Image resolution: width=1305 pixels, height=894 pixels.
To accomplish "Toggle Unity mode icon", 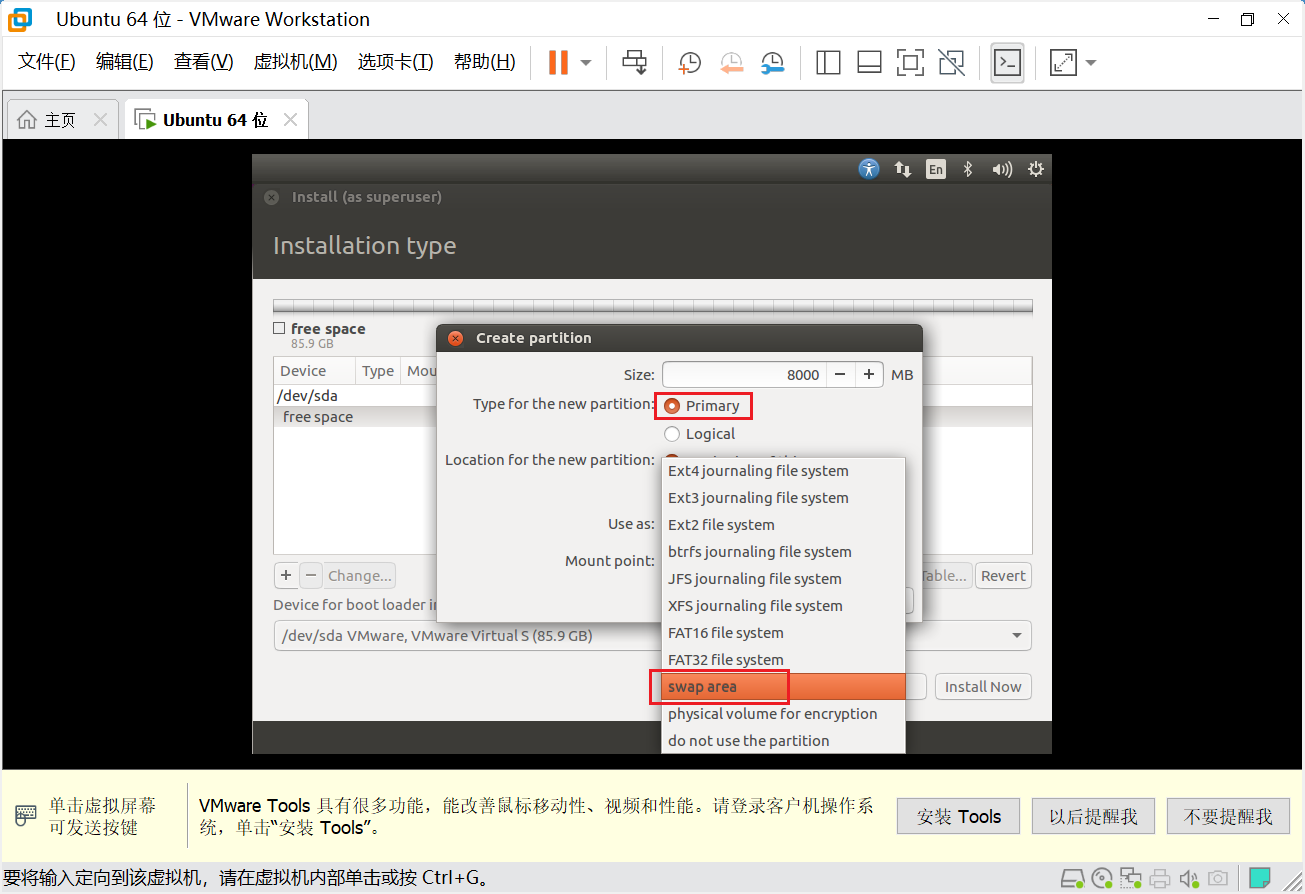I will (x=951, y=63).
